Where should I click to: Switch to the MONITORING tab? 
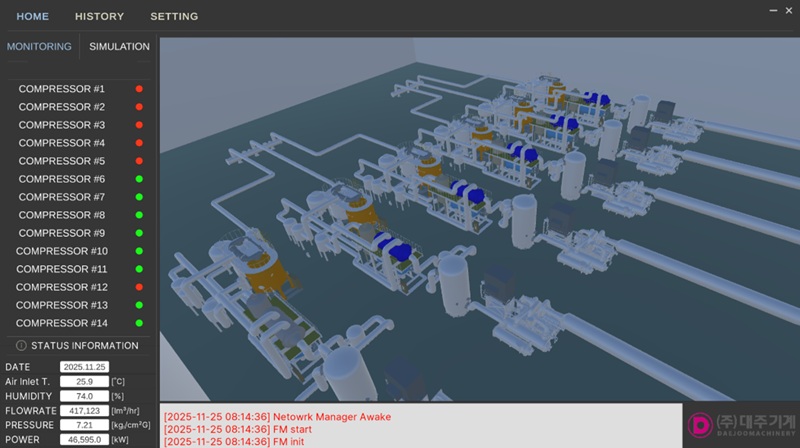click(39, 47)
